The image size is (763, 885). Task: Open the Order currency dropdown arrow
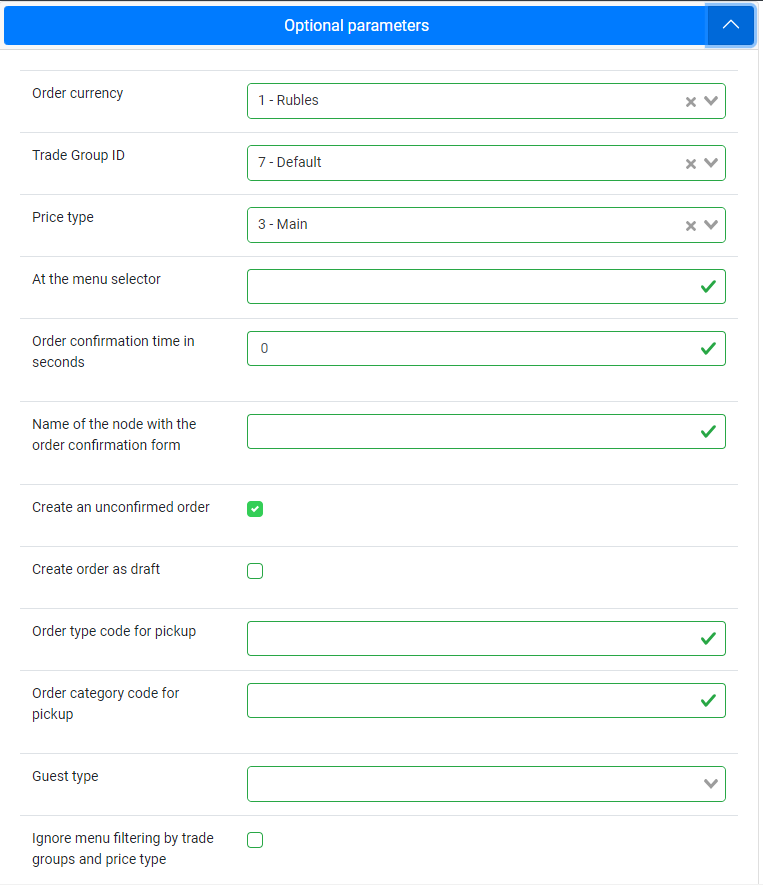pyautogui.click(x=711, y=101)
